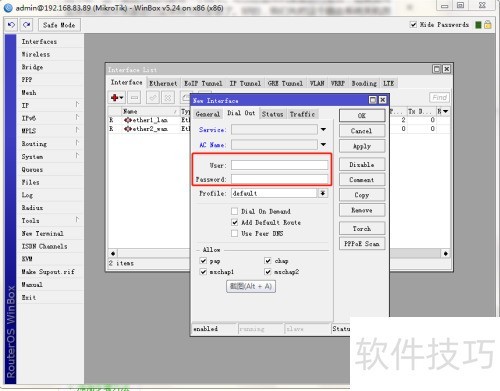Image resolution: width=500 pixels, height=391 pixels.
Task: Click the Disable button in the dialog
Action: point(362,165)
